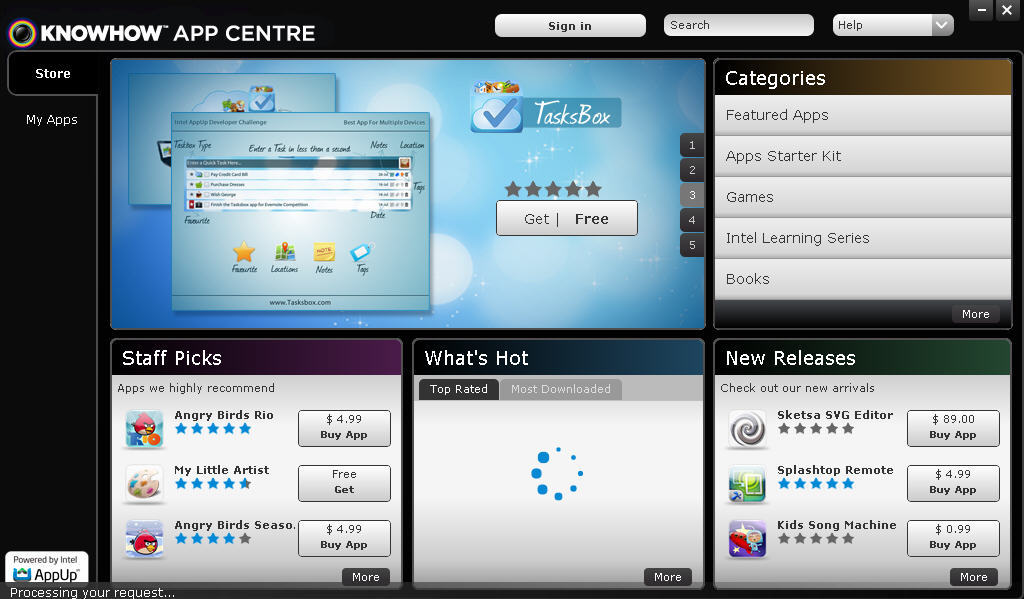
Task: Select slide 2 in the banner carousel
Action: pyautogui.click(x=691, y=170)
